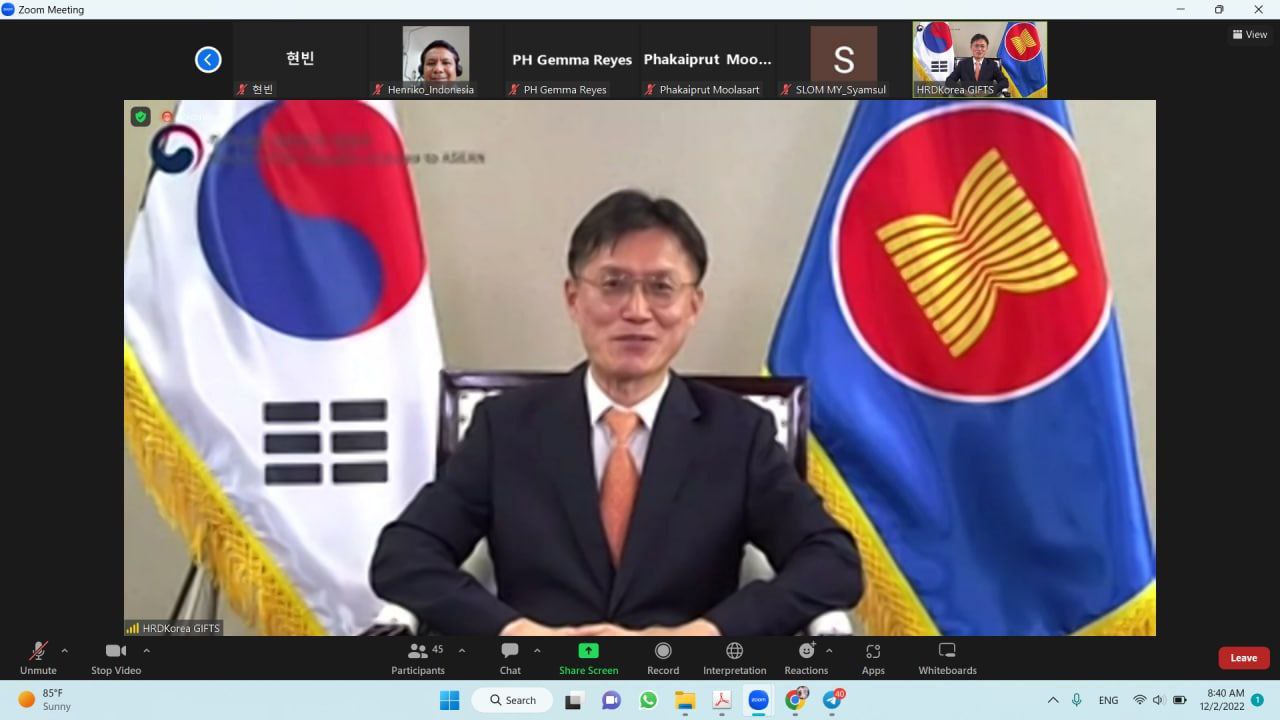Stop Video camera button
Viewport: 1280px width, 720px height.
pyautogui.click(x=116, y=658)
